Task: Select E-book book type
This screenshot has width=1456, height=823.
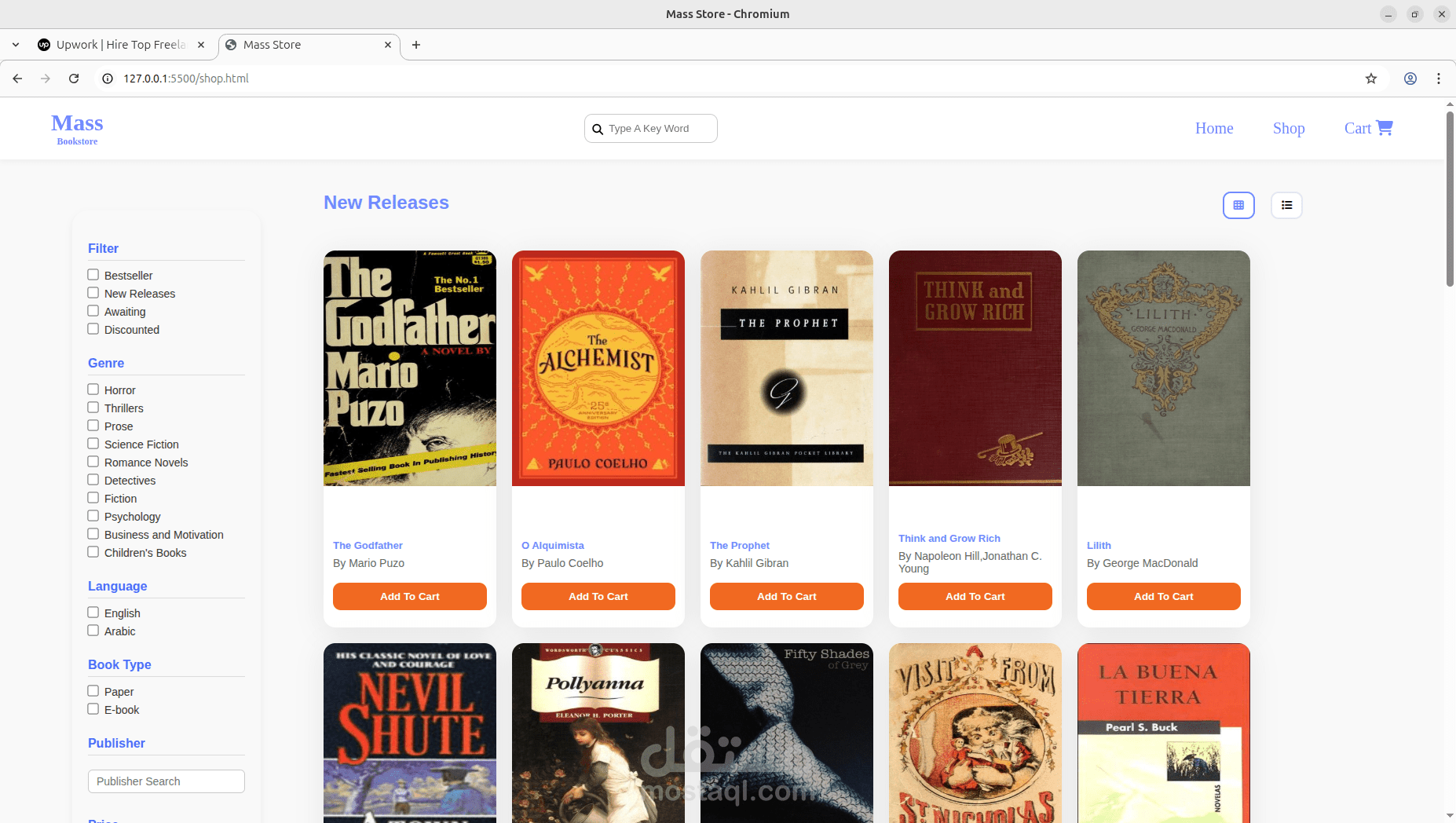Action: pos(93,709)
